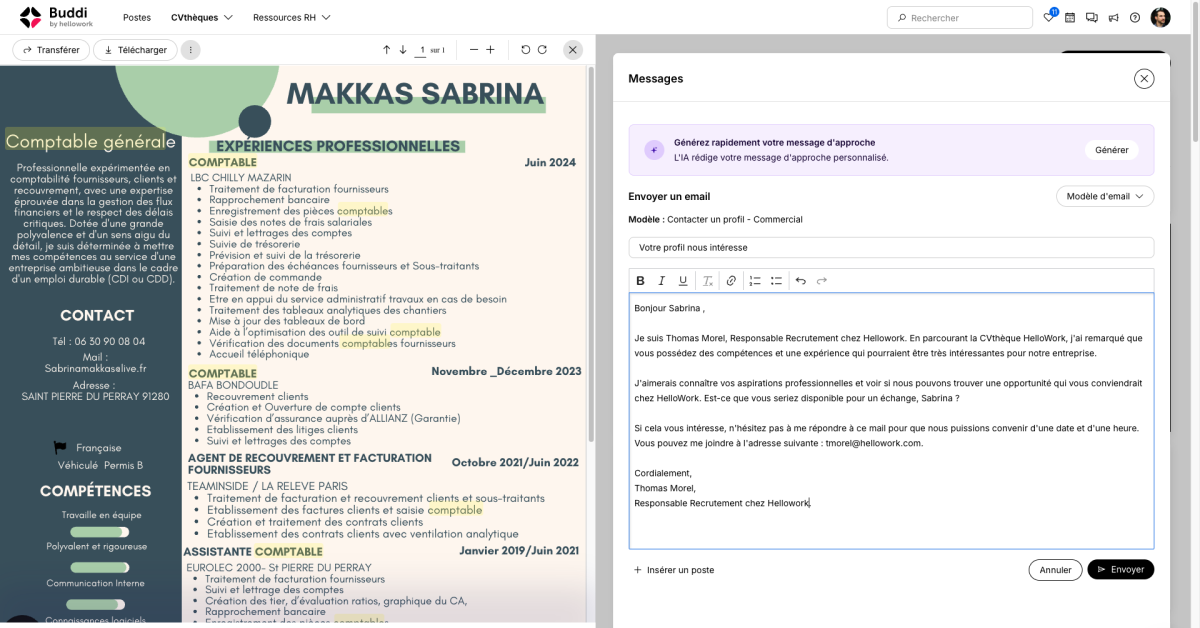
Task: Go to next CV page arrow
Action: click(x=403, y=50)
